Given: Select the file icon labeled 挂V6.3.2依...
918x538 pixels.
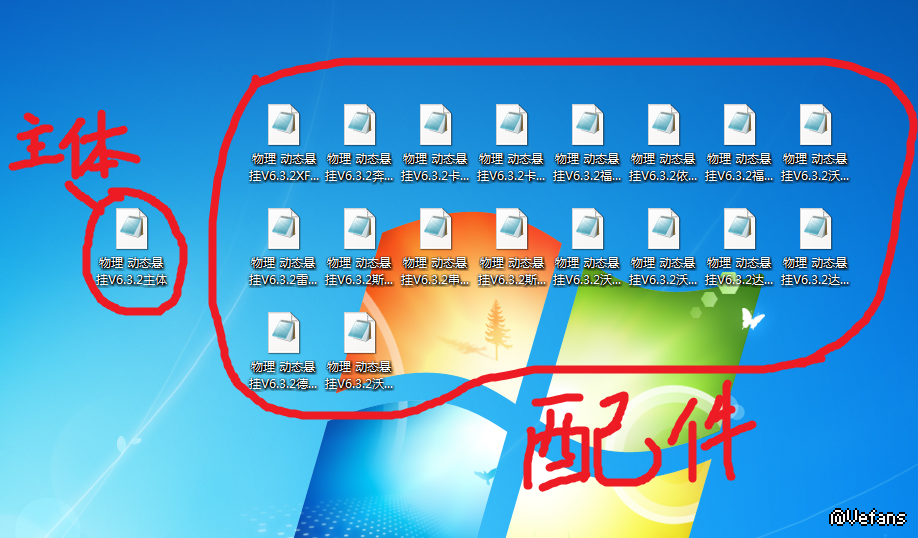Looking at the screenshot, I should (664, 125).
